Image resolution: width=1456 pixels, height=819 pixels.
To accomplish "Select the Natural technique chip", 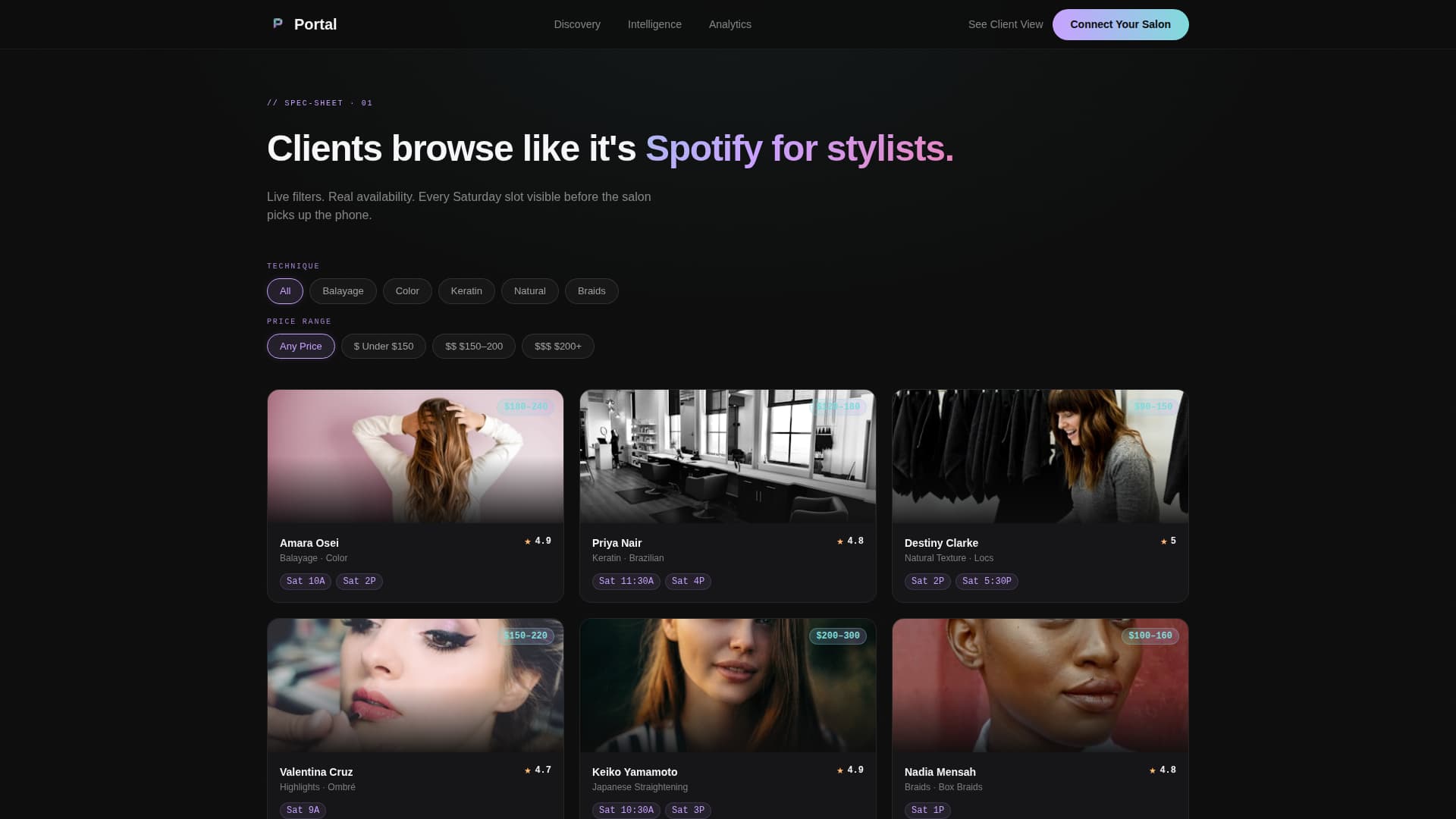I will (x=530, y=291).
